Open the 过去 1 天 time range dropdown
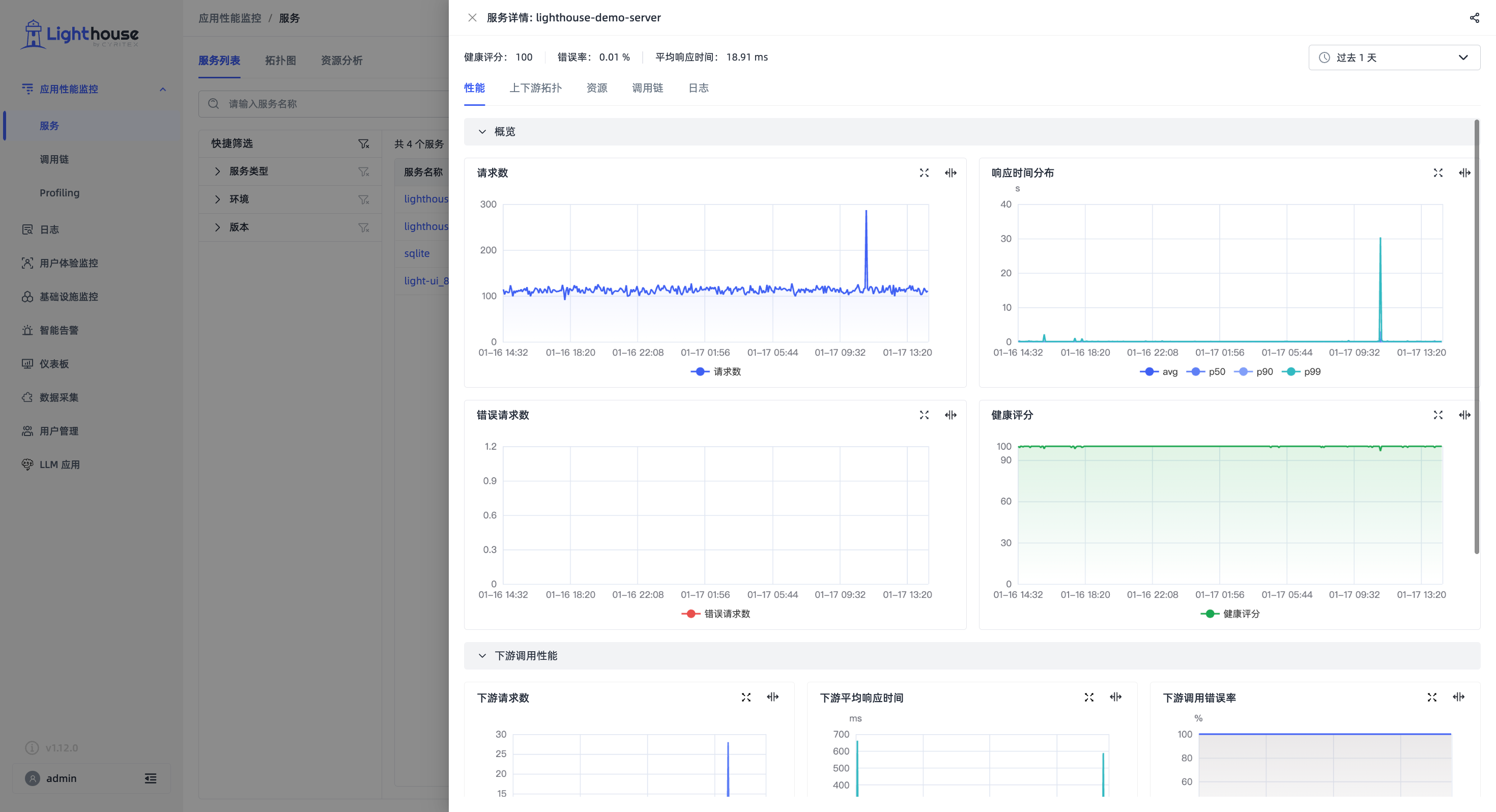 tap(1394, 57)
